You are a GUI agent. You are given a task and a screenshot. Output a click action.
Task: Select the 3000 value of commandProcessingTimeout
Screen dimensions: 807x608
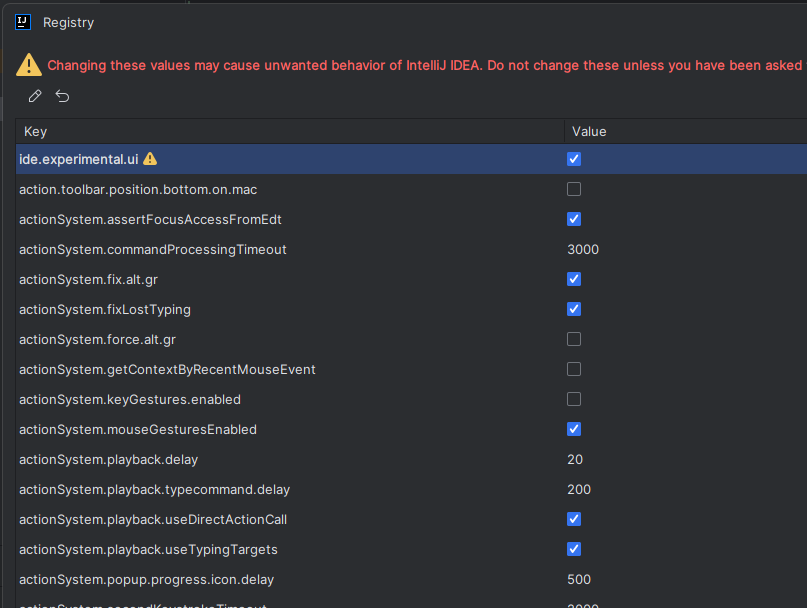click(583, 249)
